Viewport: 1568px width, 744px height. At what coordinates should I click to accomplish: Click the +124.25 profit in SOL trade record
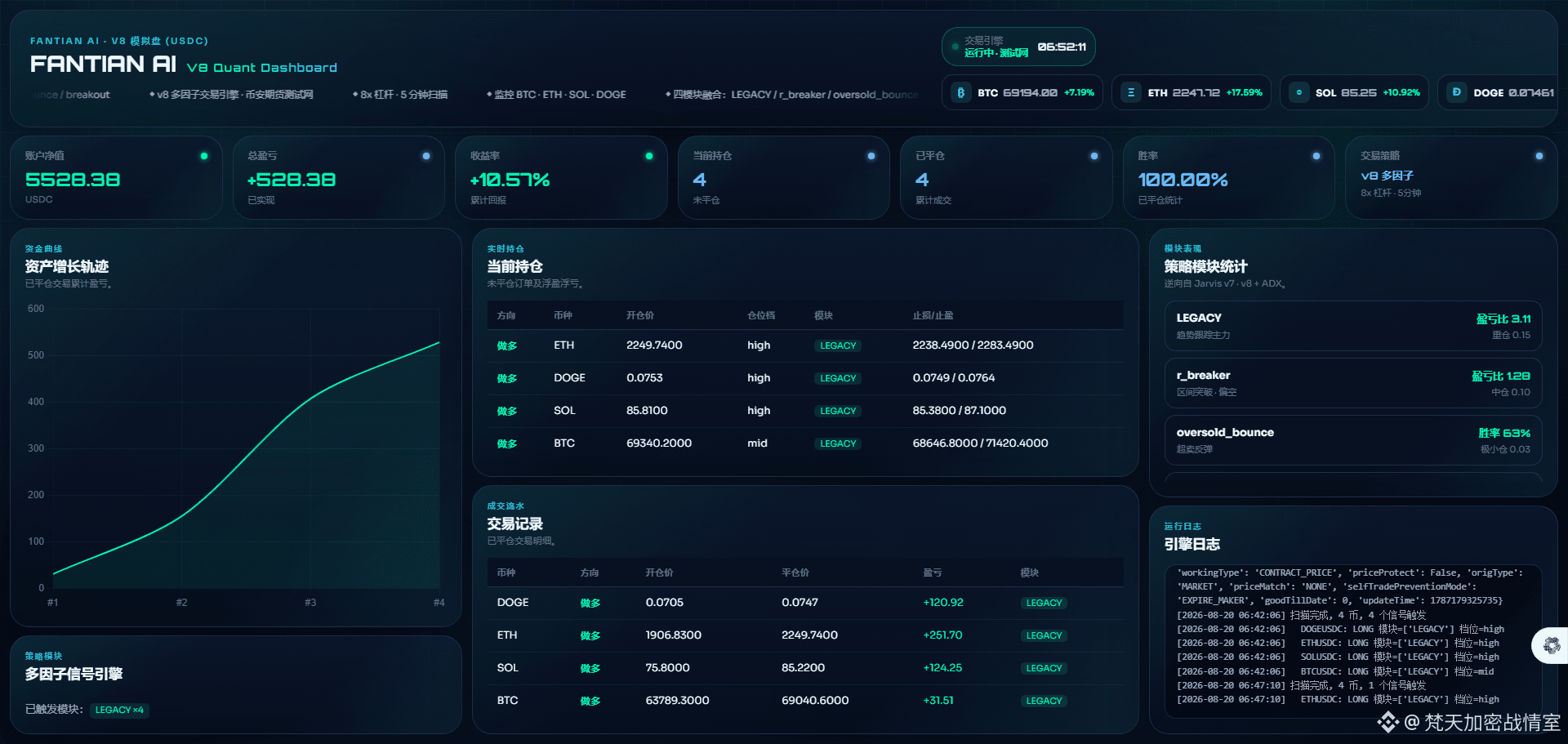(942, 668)
